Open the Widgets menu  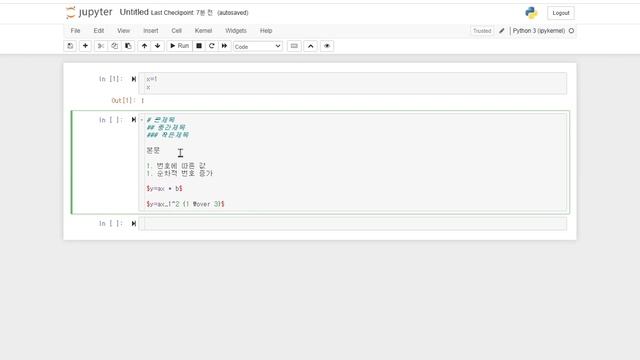(x=236, y=31)
